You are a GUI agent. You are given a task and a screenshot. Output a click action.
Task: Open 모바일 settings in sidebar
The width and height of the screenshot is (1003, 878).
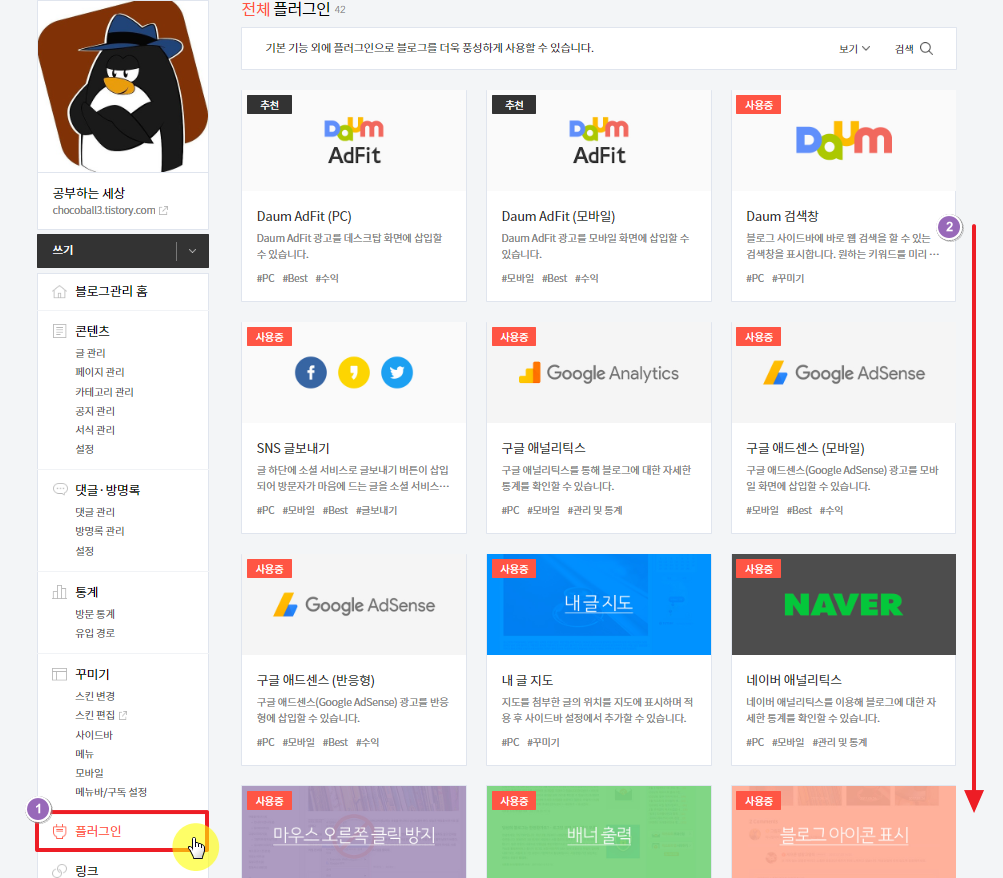(90, 773)
